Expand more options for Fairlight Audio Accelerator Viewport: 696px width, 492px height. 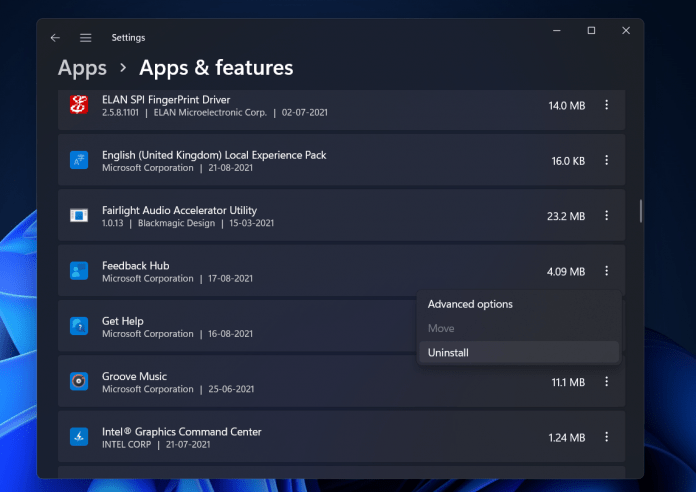point(606,216)
